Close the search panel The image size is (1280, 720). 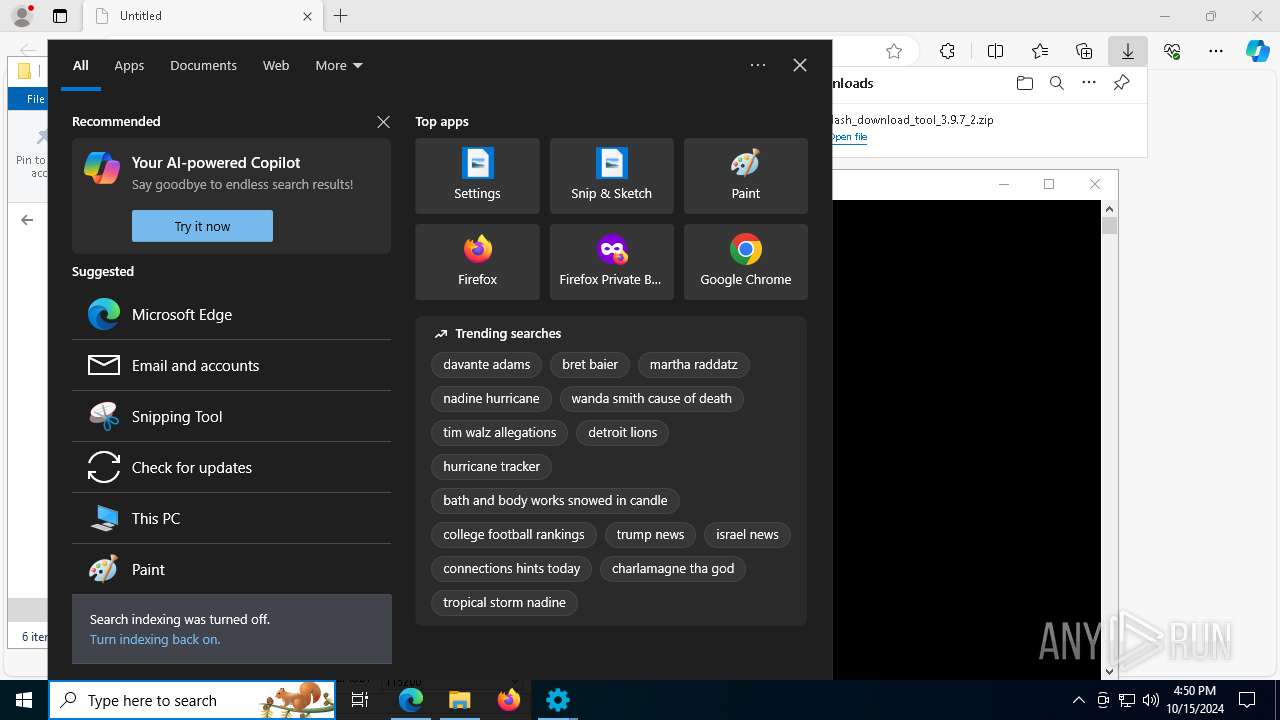800,65
